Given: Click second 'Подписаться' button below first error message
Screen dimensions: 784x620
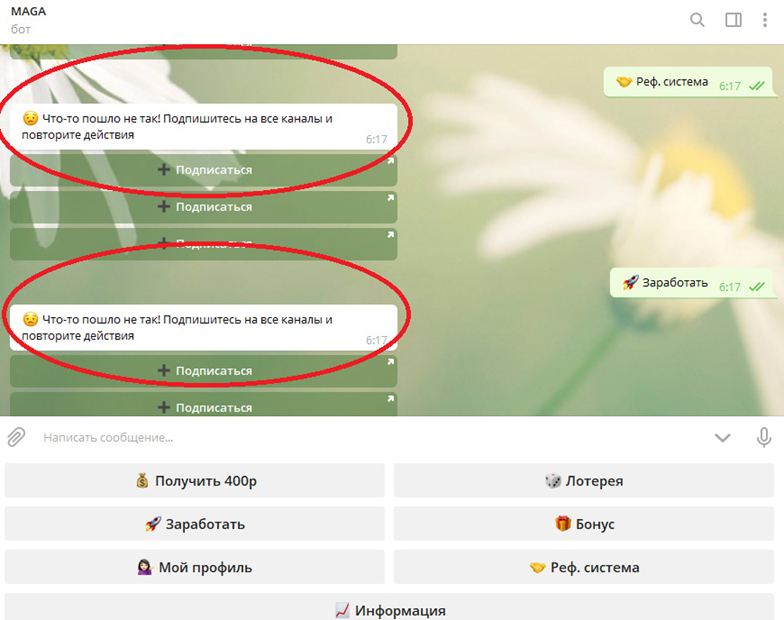Looking at the screenshot, I should click(204, 207).
